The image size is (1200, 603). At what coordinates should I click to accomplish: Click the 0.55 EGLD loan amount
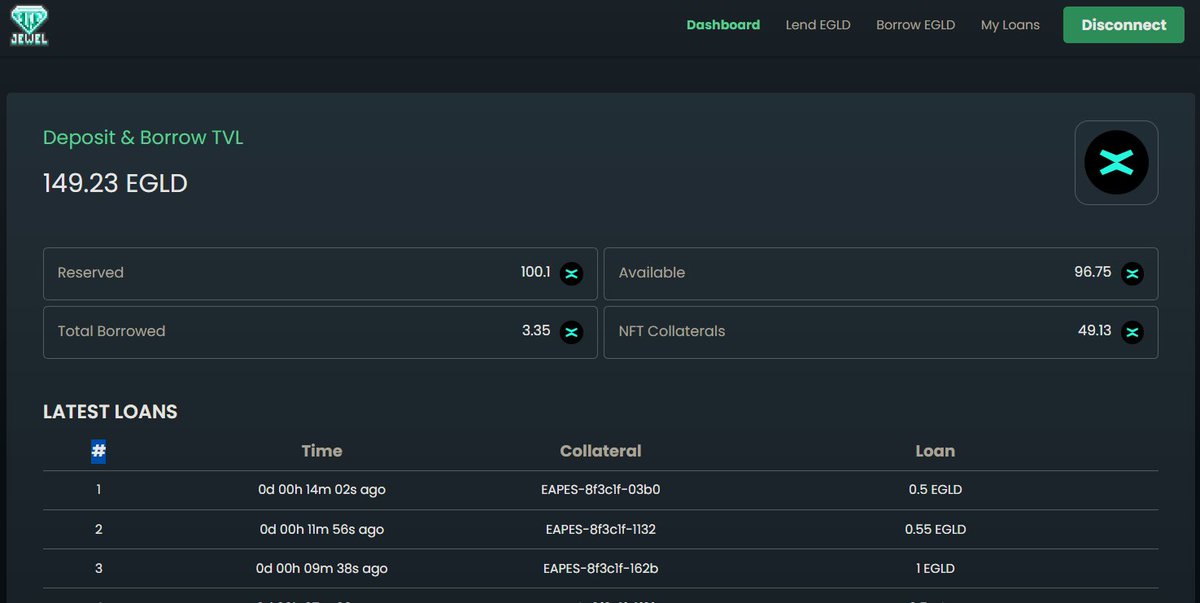point(935,529)
